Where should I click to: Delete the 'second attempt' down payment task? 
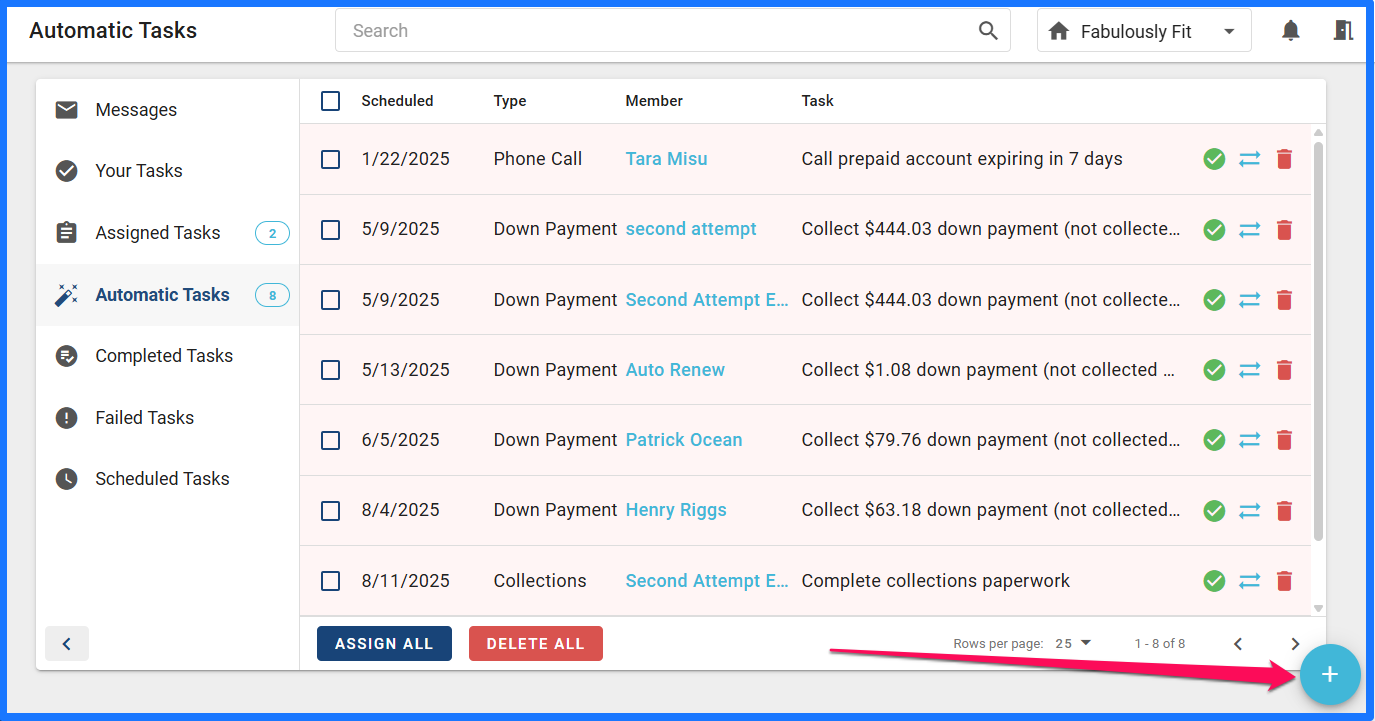point(1285,230)
